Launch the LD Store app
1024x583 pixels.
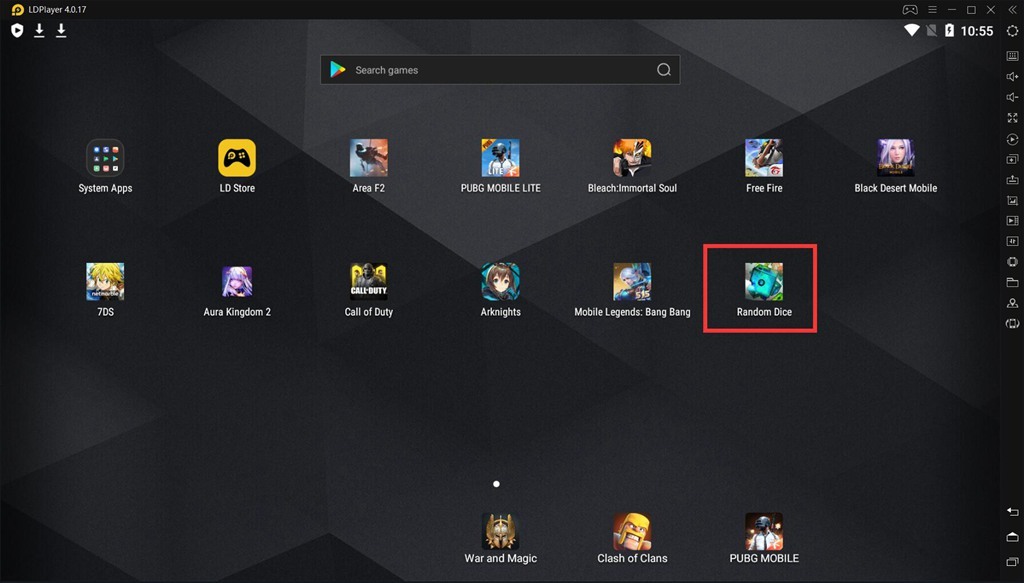pos(237,158)
